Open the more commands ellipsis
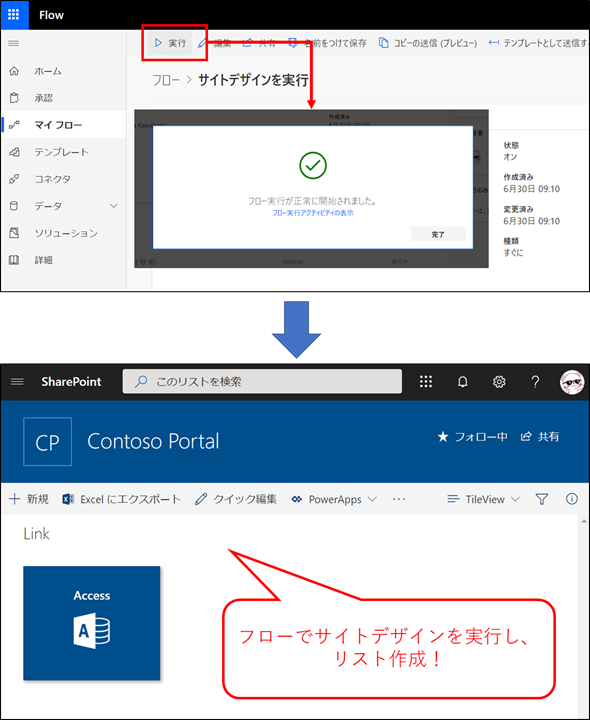Viewport: 590px width, 720px height. (399, 499)
